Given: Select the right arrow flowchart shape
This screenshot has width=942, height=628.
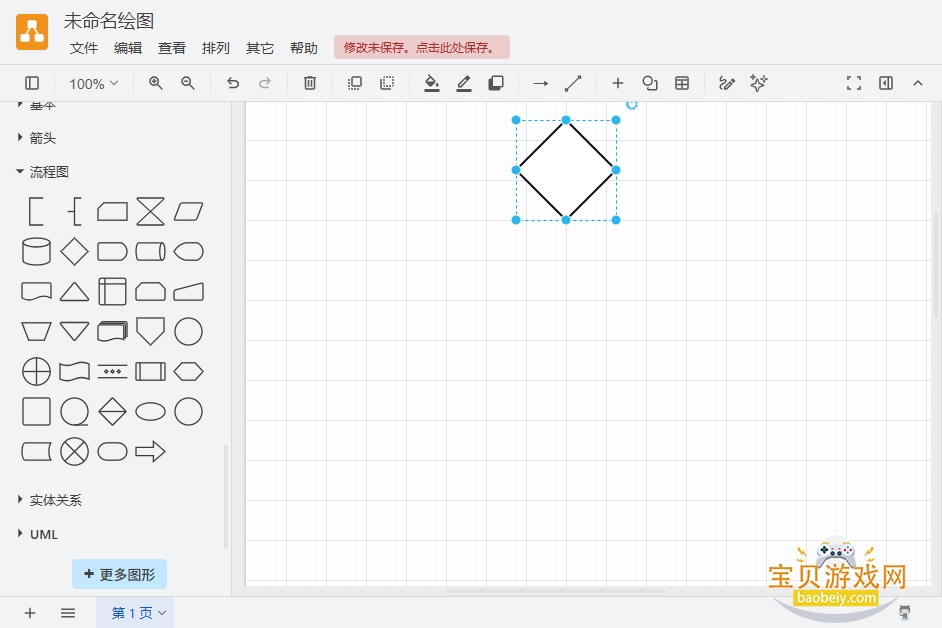Looking at the screenshot, I should click(150, 452).
